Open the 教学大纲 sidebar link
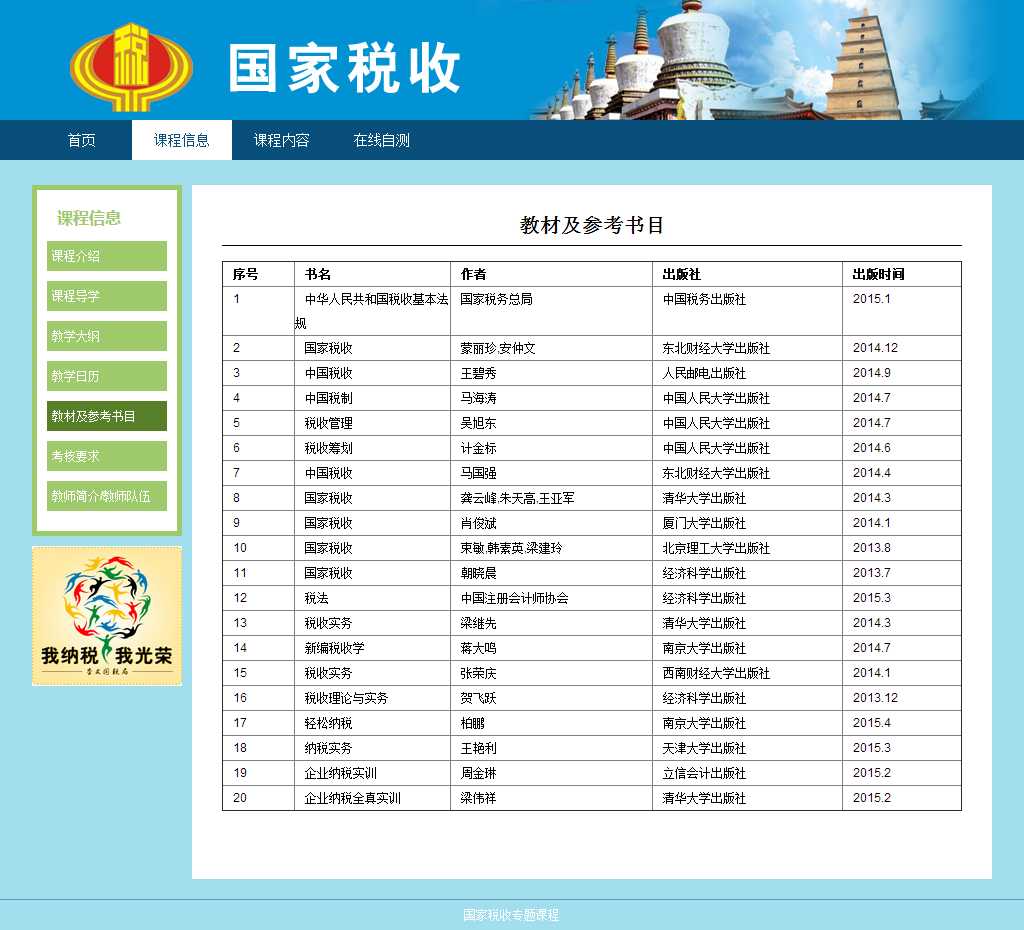This screenshot has height=930, width=1024. pyautogui.click(x=107, y=336)
